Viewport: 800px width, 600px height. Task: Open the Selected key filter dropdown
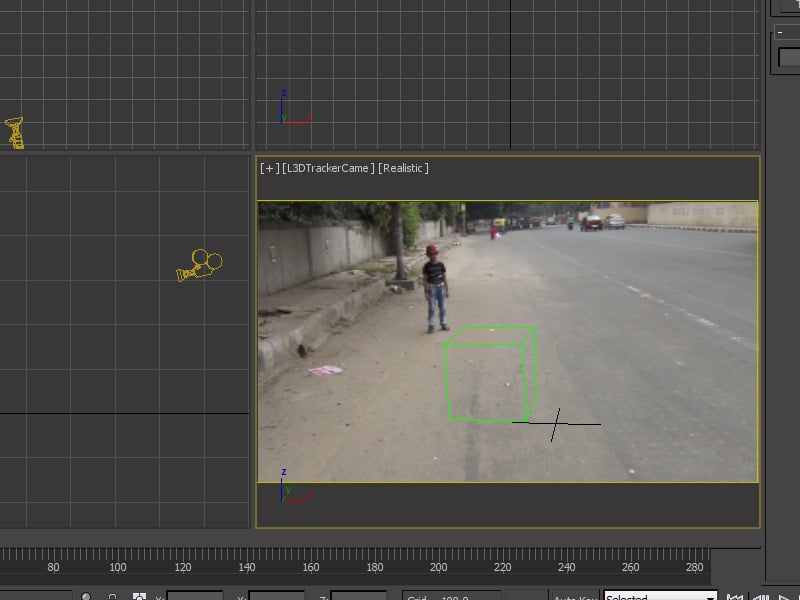point(660,595)
